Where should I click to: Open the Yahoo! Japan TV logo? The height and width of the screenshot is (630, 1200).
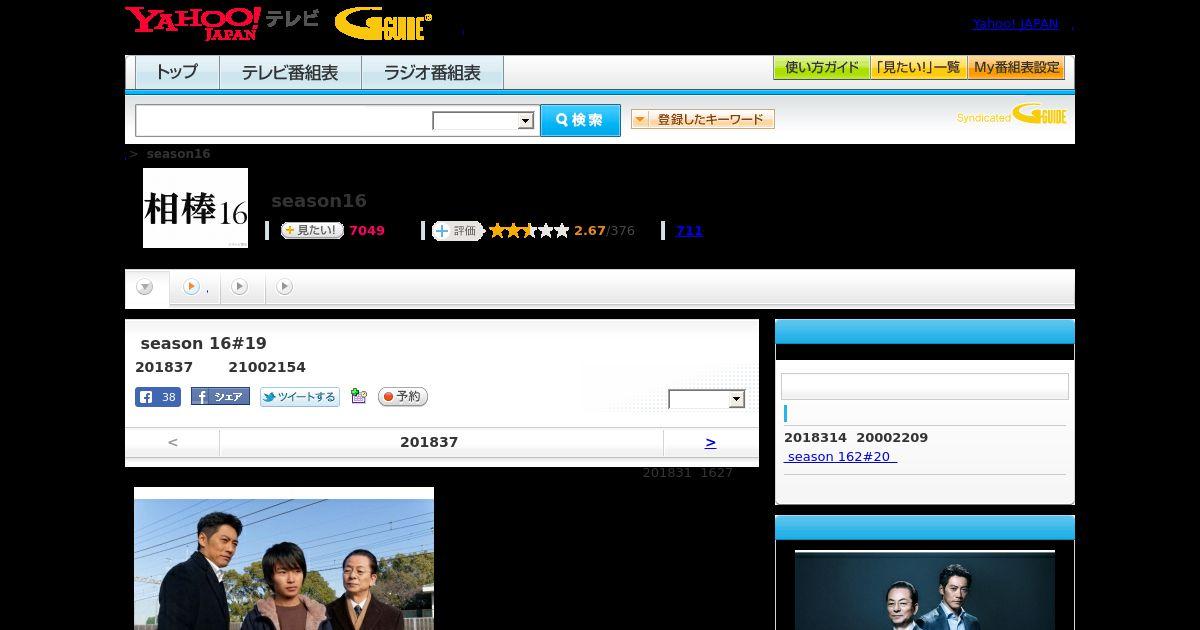click(222, 24)
